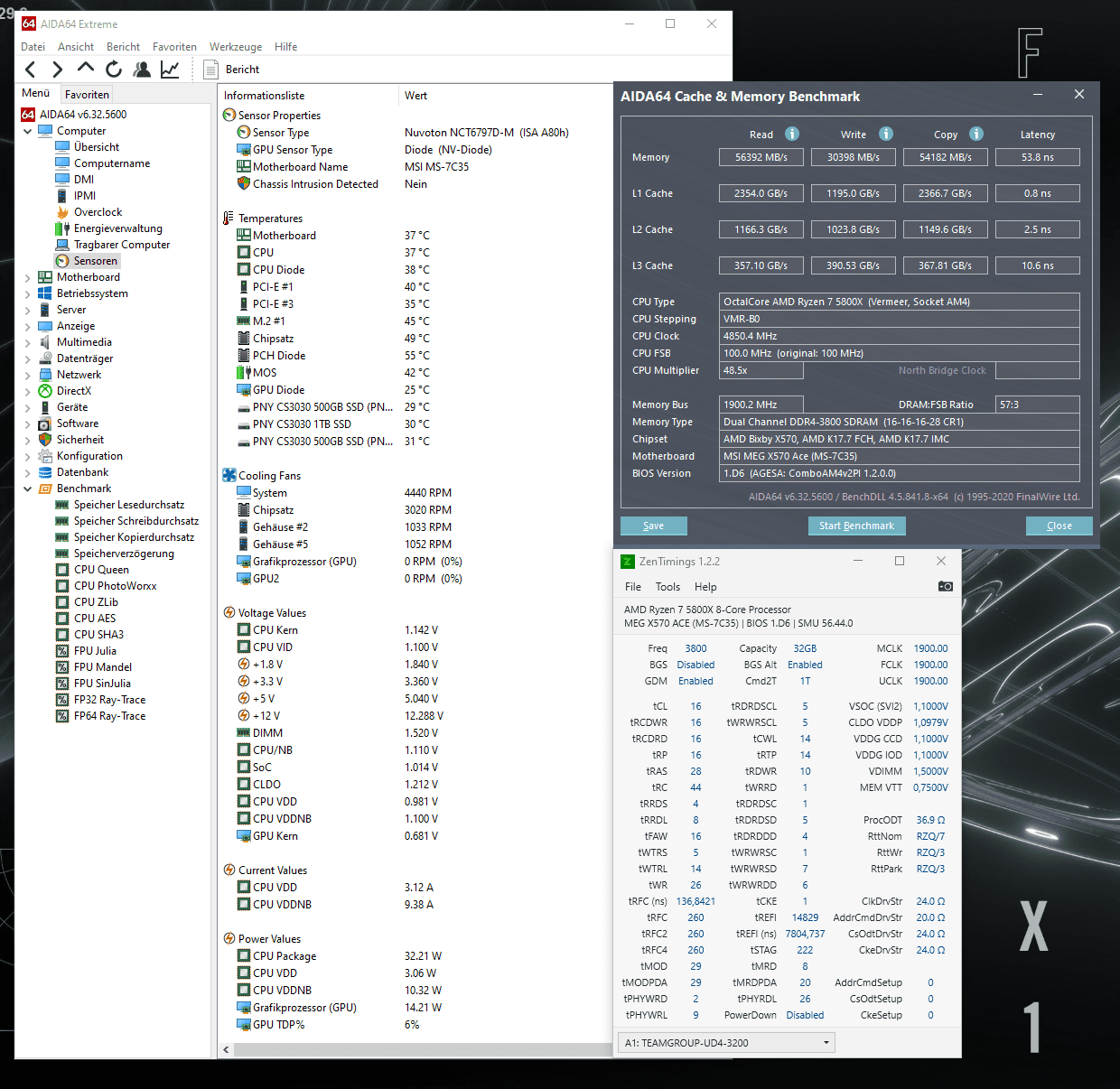
Task: Open the Energieverwaltung tree item
Action: [118, 228]
